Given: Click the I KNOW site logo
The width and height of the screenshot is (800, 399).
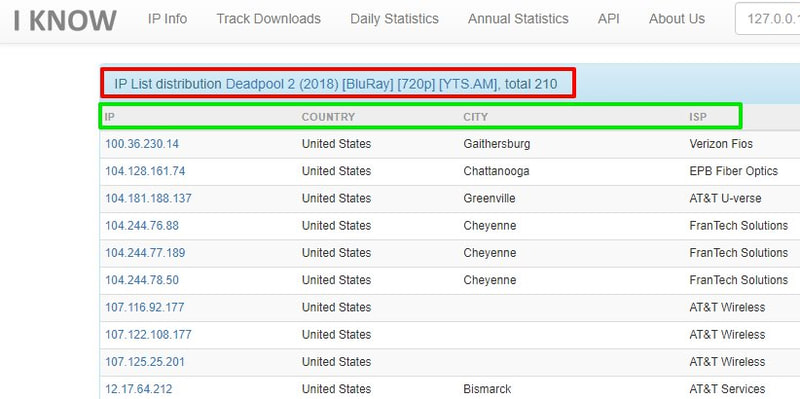Looking at the screenshot, I should pos(65,20).
